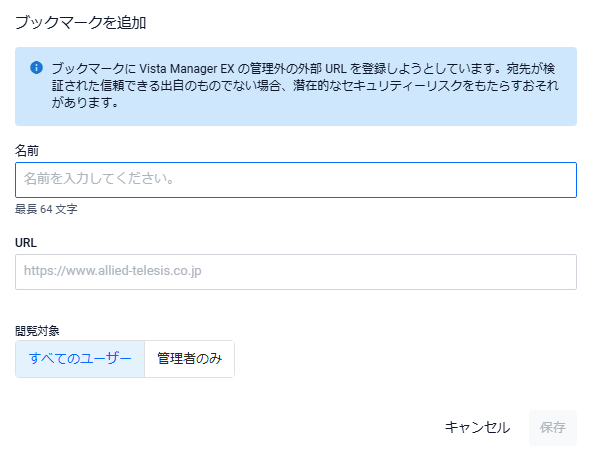This screenshot has width=592, height=461.
Task: Click the placeholder 名前を入力してください。
Action: 99,179
